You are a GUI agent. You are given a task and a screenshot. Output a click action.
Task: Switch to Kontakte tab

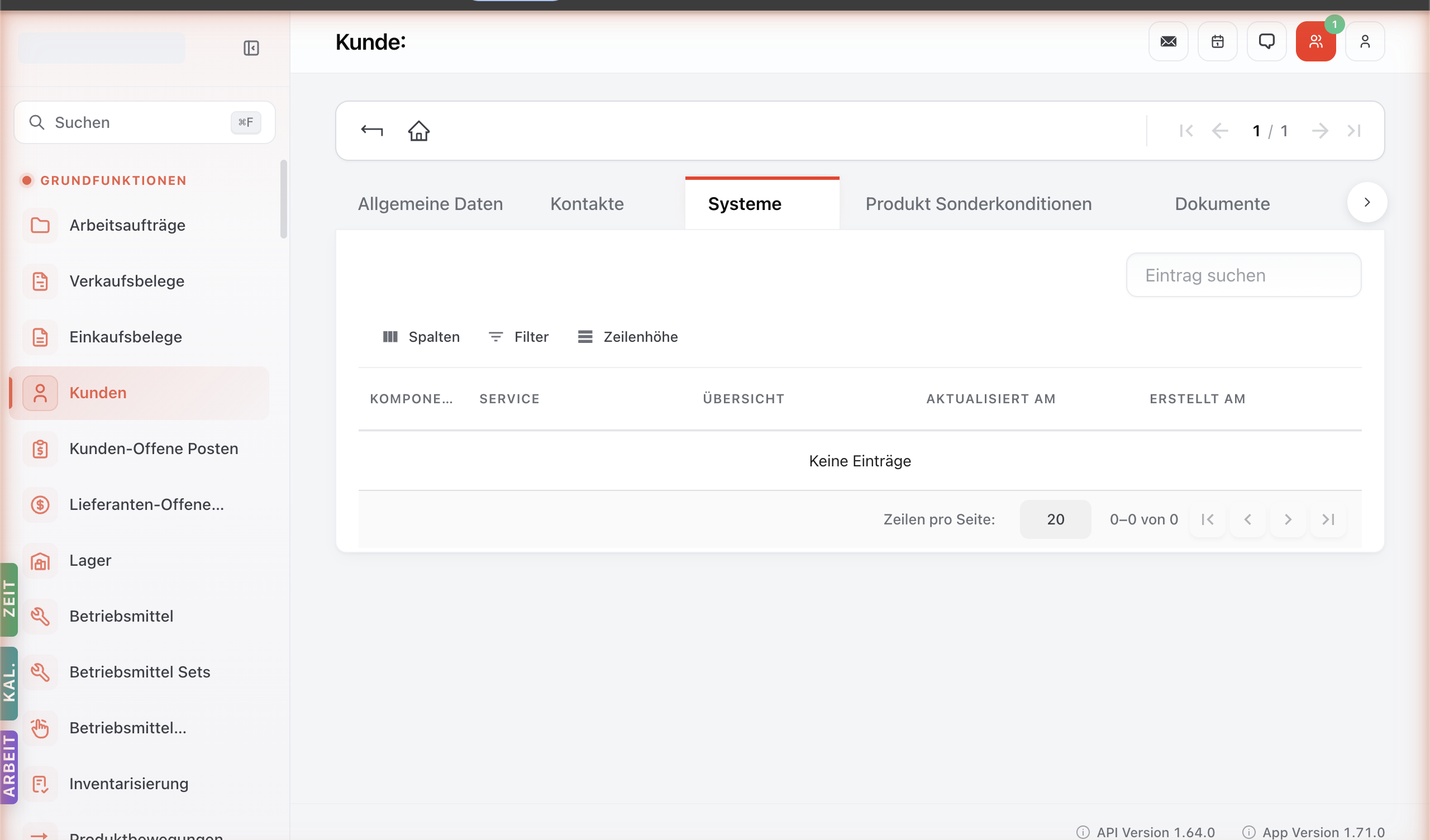coord(587,204)
